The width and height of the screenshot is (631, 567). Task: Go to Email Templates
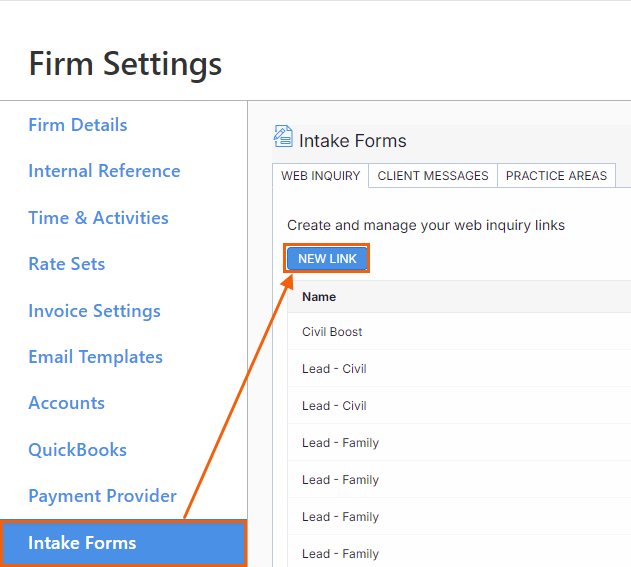tap(95, 357)
